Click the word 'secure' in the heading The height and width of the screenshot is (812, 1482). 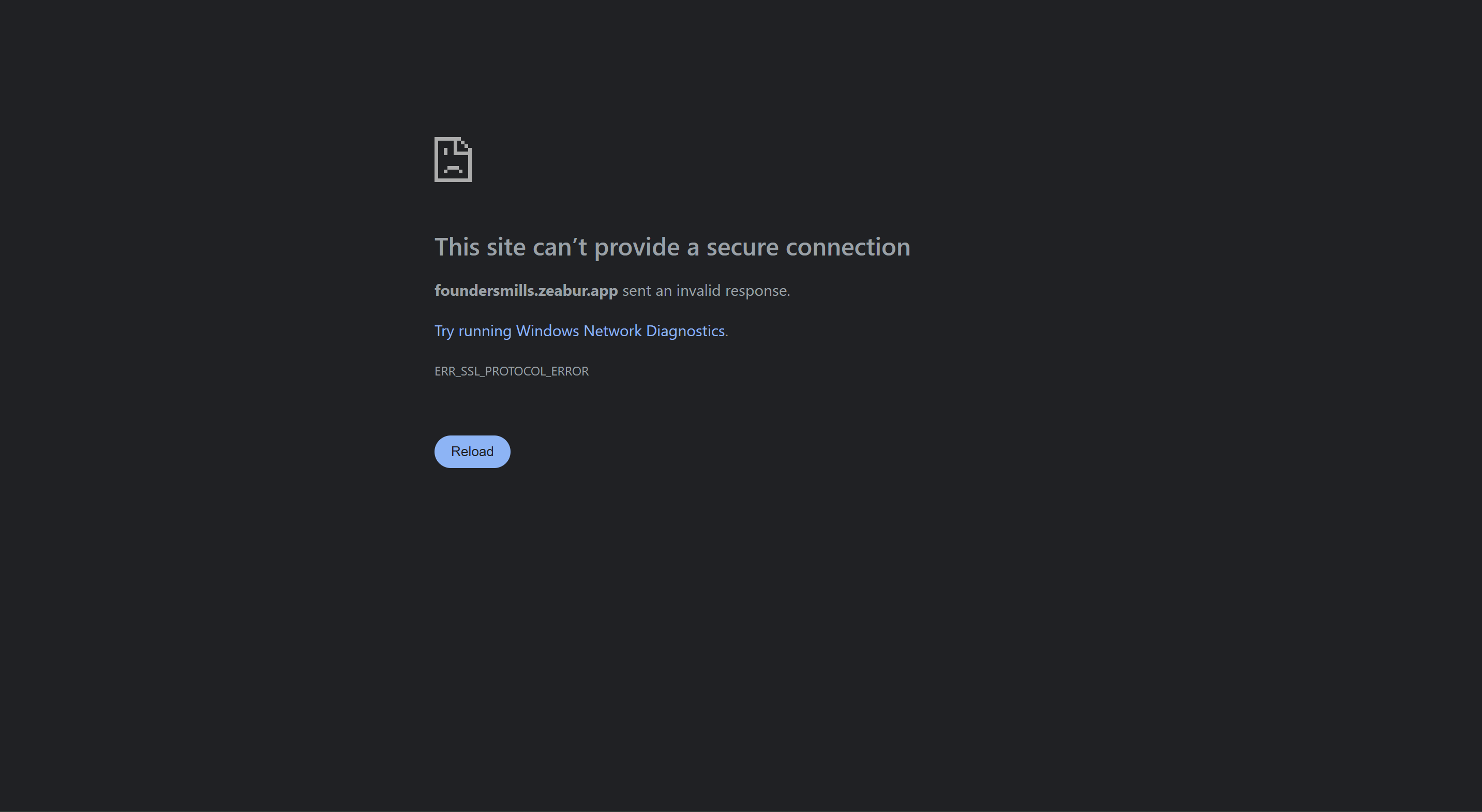742,247
